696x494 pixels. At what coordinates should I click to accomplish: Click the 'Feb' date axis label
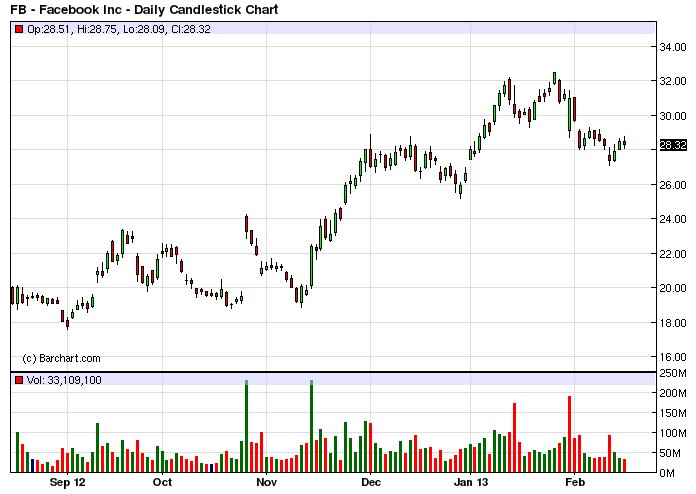pyautogui.click(x=574, y=482)
